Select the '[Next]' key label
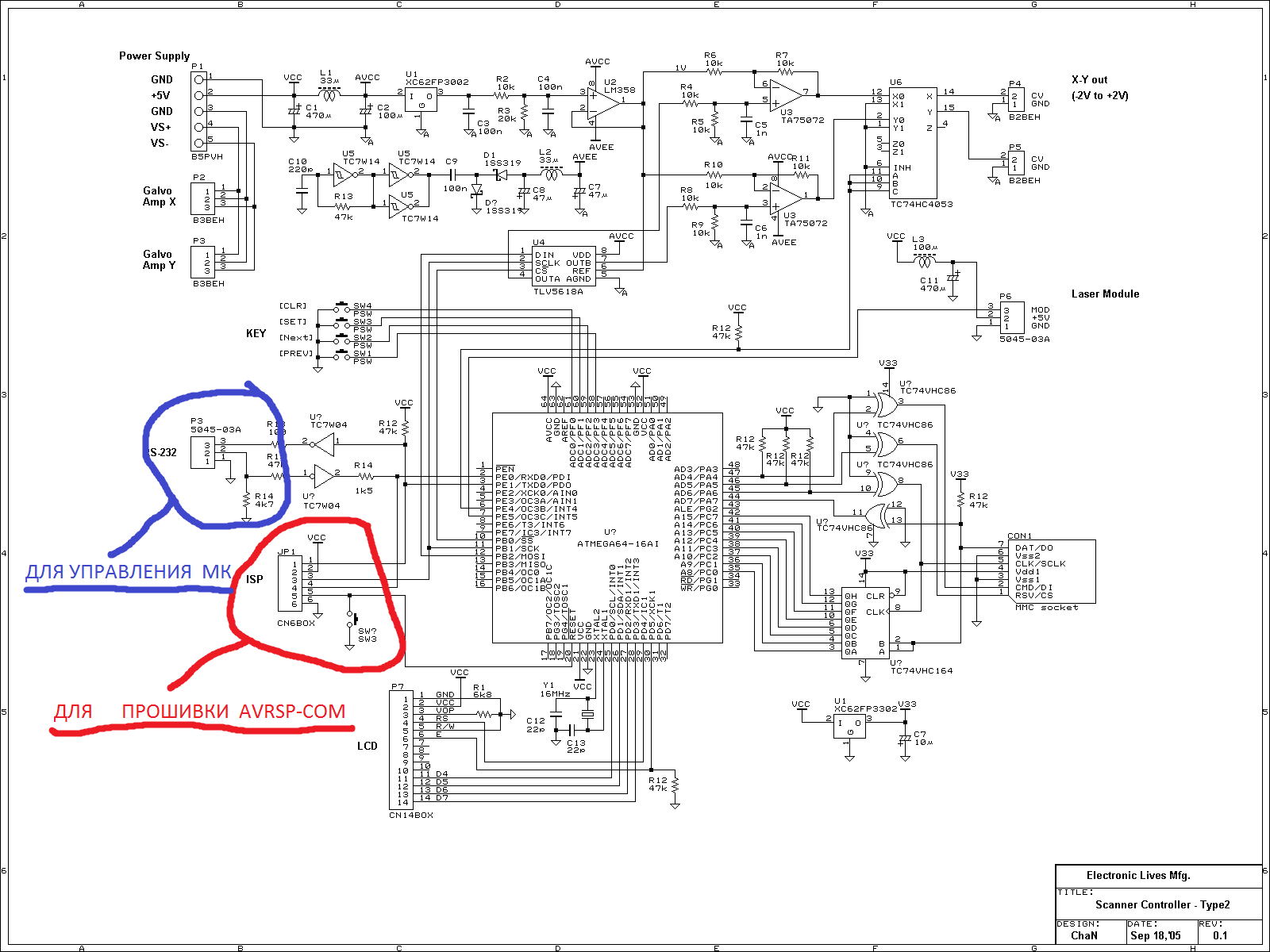The height and width of the screenshot is (952, 1270). 295,337
